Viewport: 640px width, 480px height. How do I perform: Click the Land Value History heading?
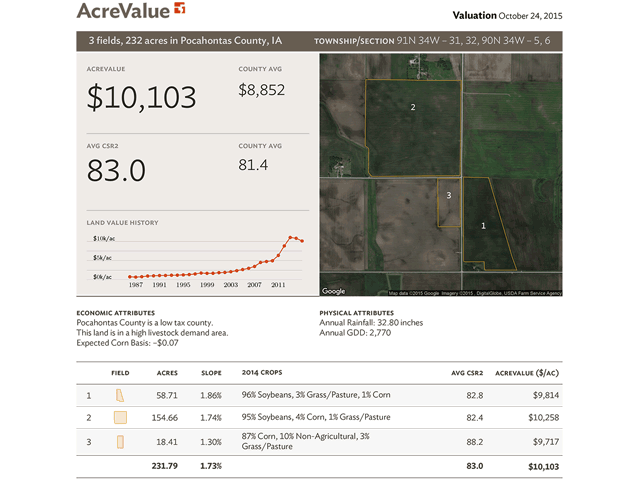tap(122, 223)
